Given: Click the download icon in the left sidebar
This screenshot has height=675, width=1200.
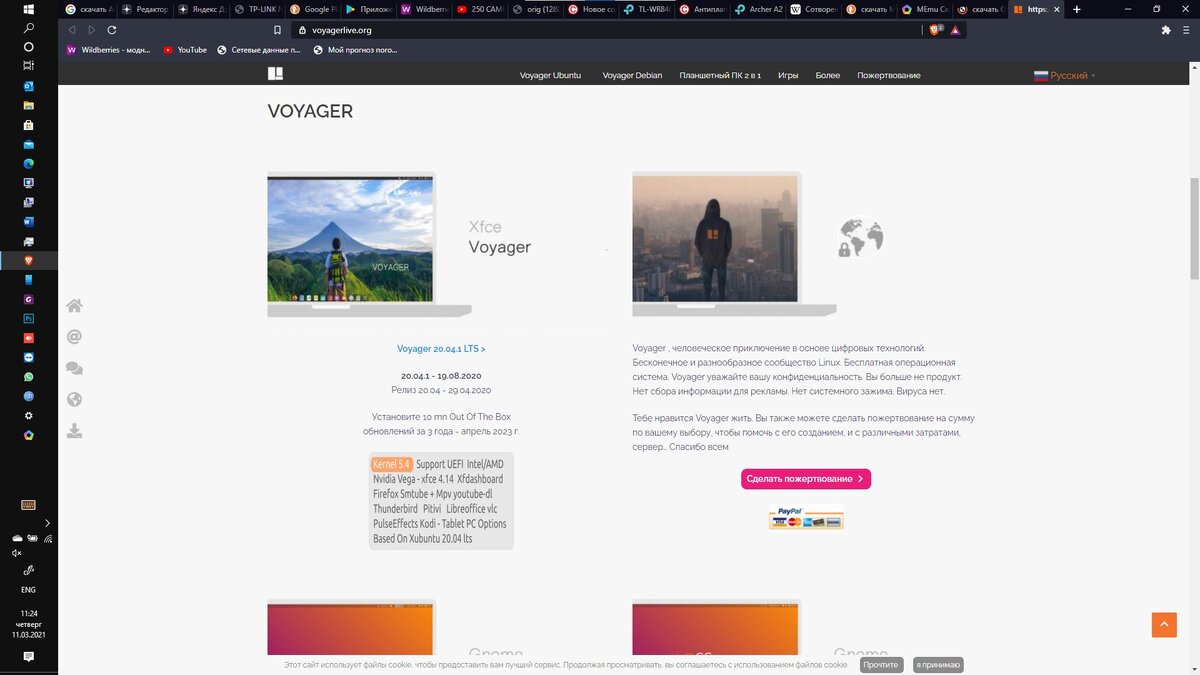Looking at the screenshot, I should tap(74, 431).
